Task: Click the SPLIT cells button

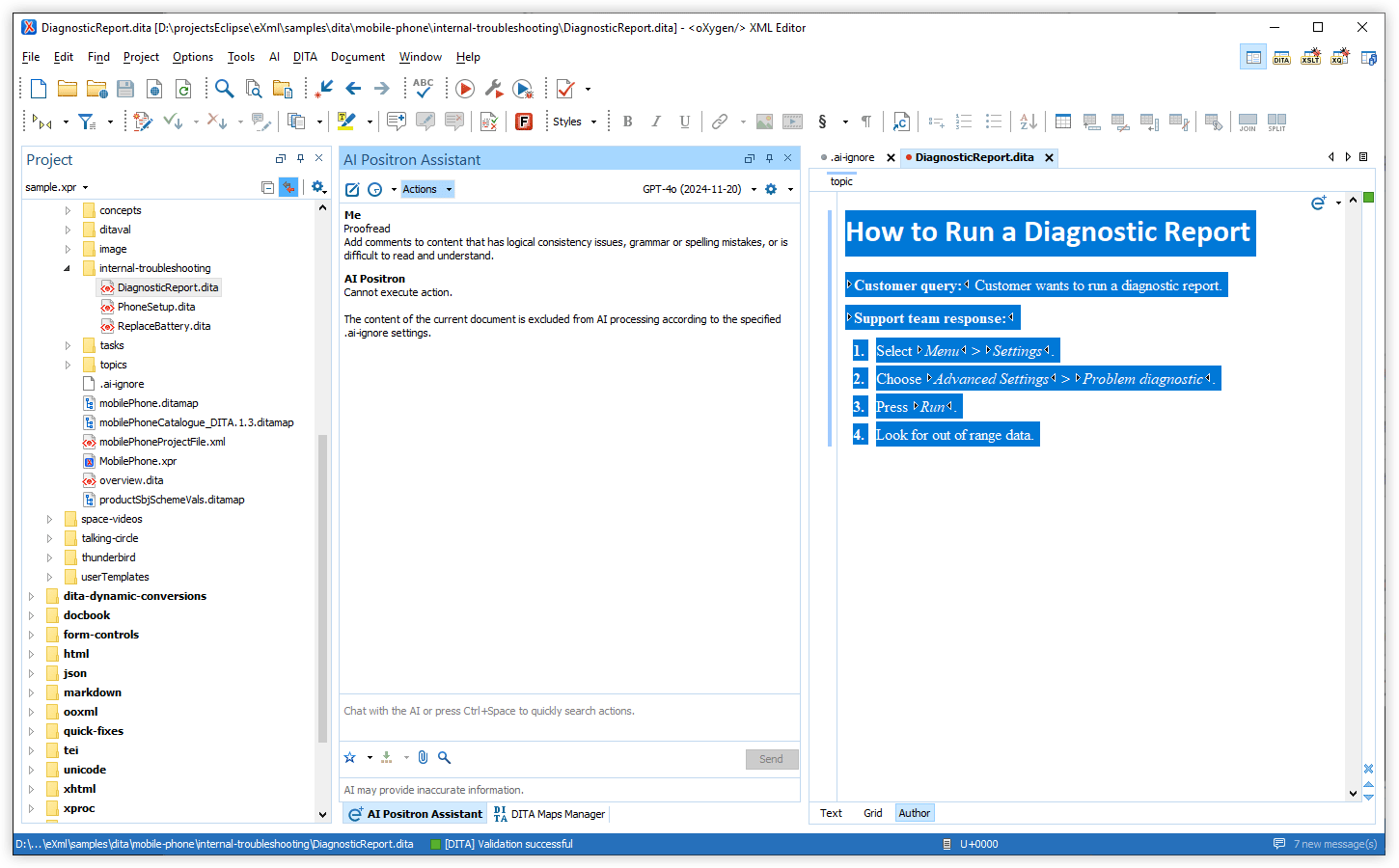Action: 1276,122
